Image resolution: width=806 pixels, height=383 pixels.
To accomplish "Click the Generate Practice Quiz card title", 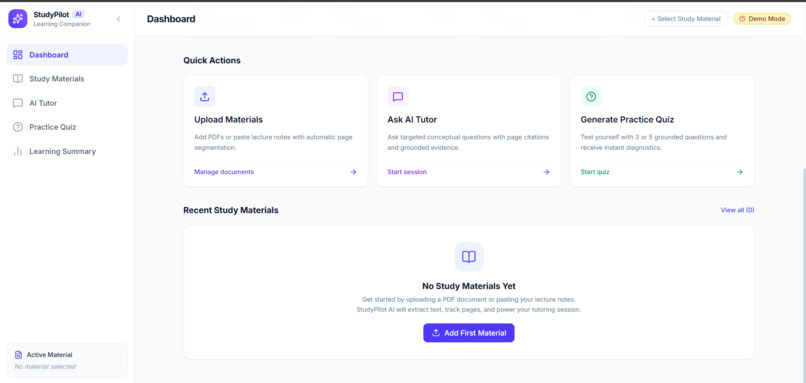I will coord(627,119).
